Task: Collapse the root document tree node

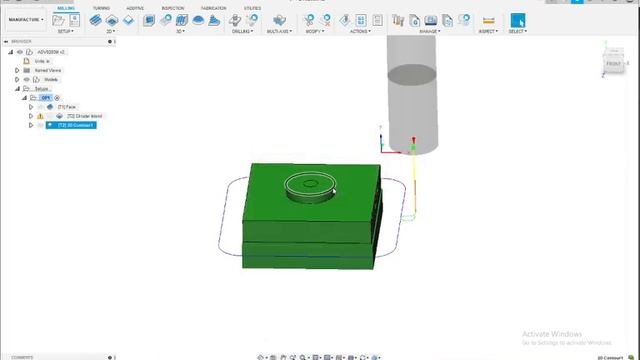Action: click(11, 52)
